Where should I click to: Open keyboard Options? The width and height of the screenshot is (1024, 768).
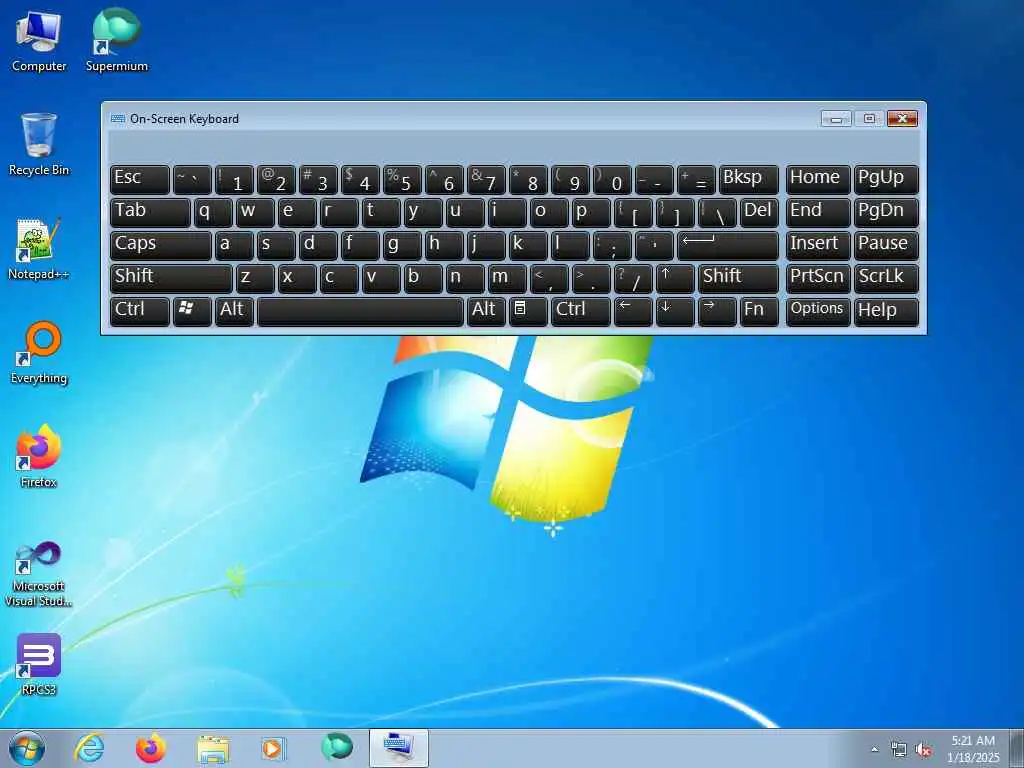tap(818, 312)
